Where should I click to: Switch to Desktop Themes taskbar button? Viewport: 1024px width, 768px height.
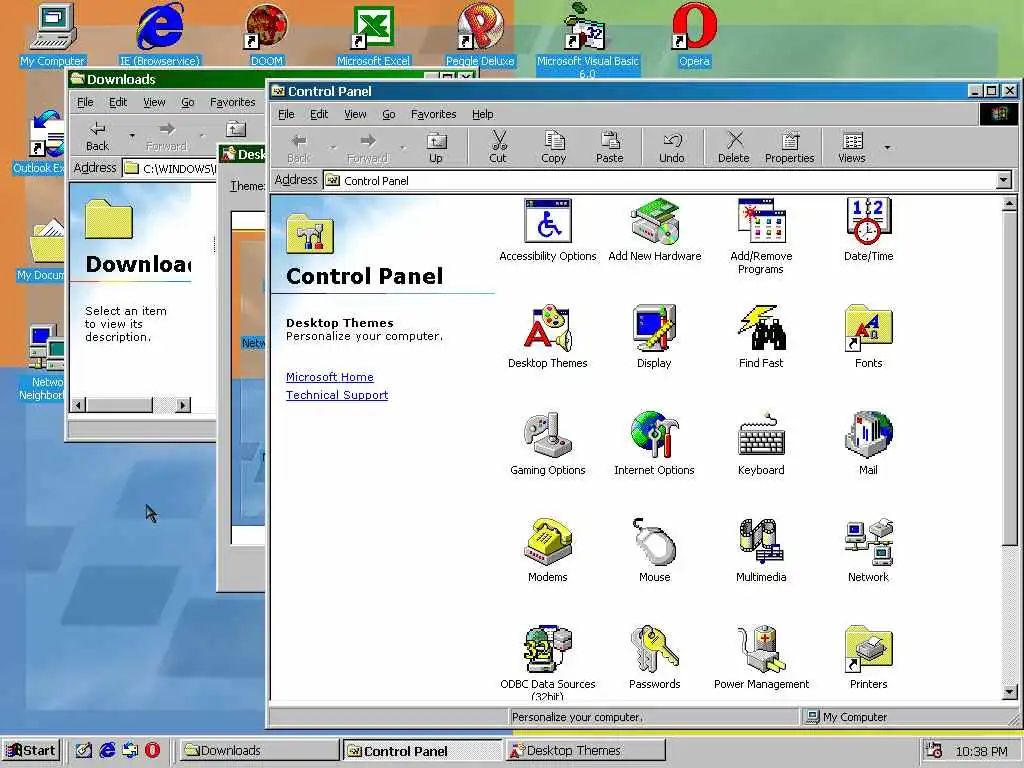coord(585,750)
